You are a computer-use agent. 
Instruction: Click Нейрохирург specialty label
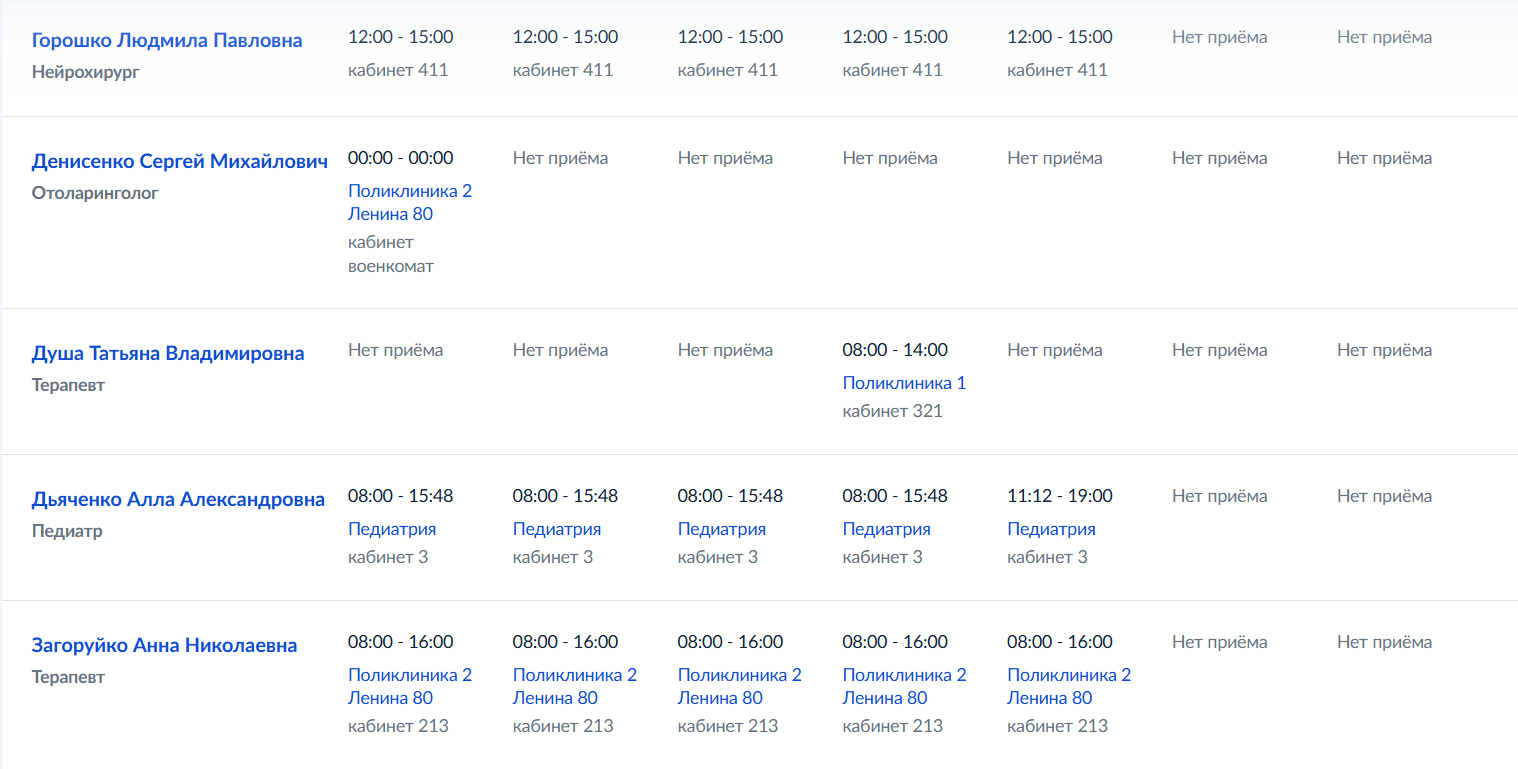[85, 72]
